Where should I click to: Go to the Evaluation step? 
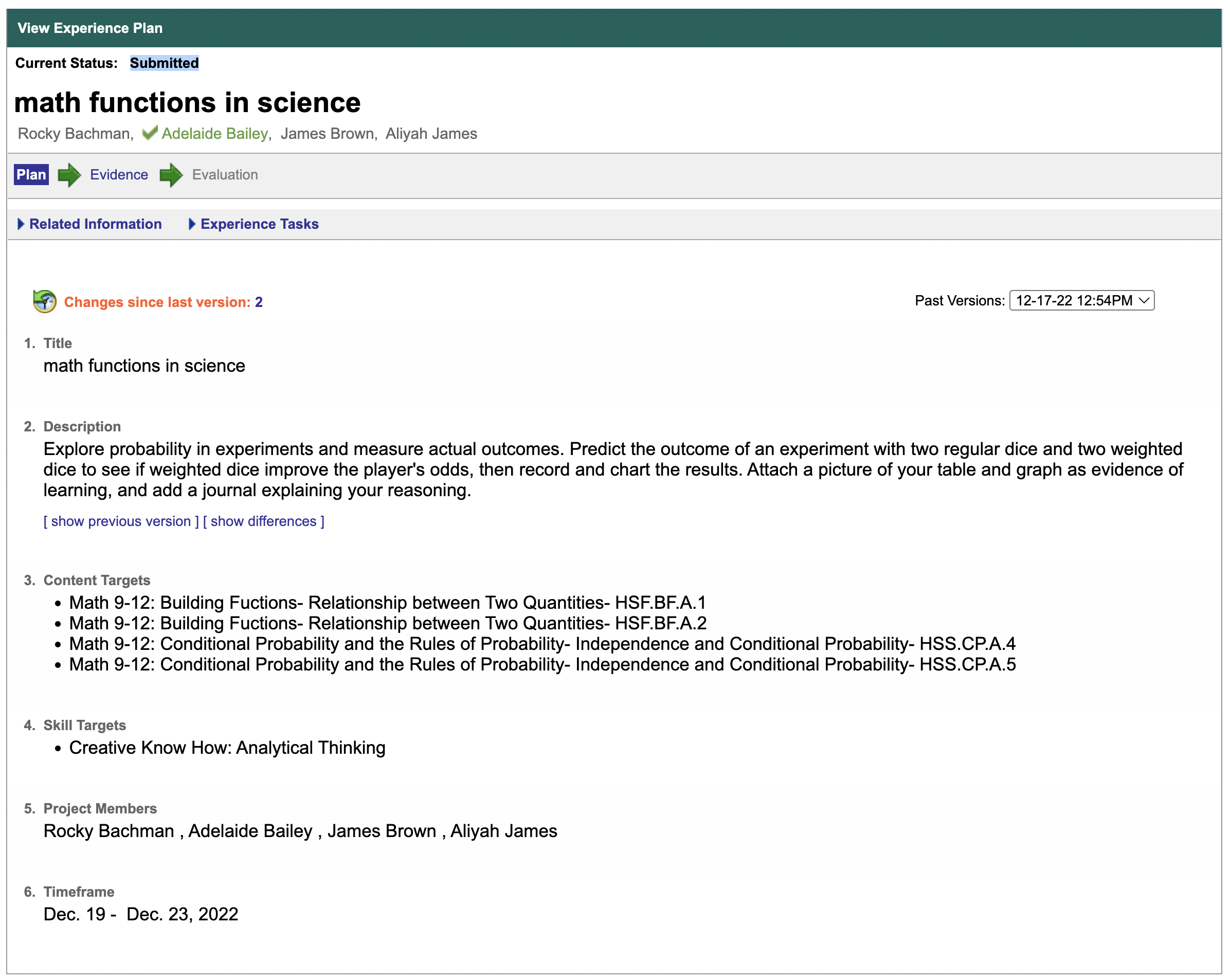coord(225,174)
